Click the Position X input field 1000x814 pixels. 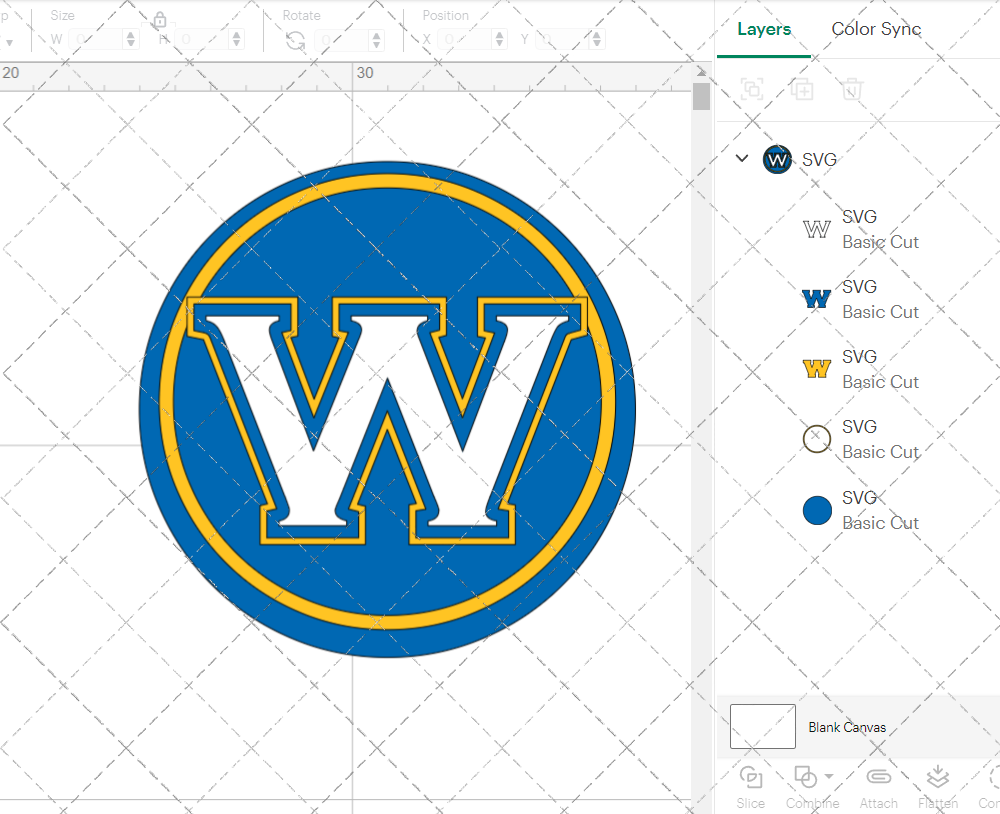pos(465,40)
